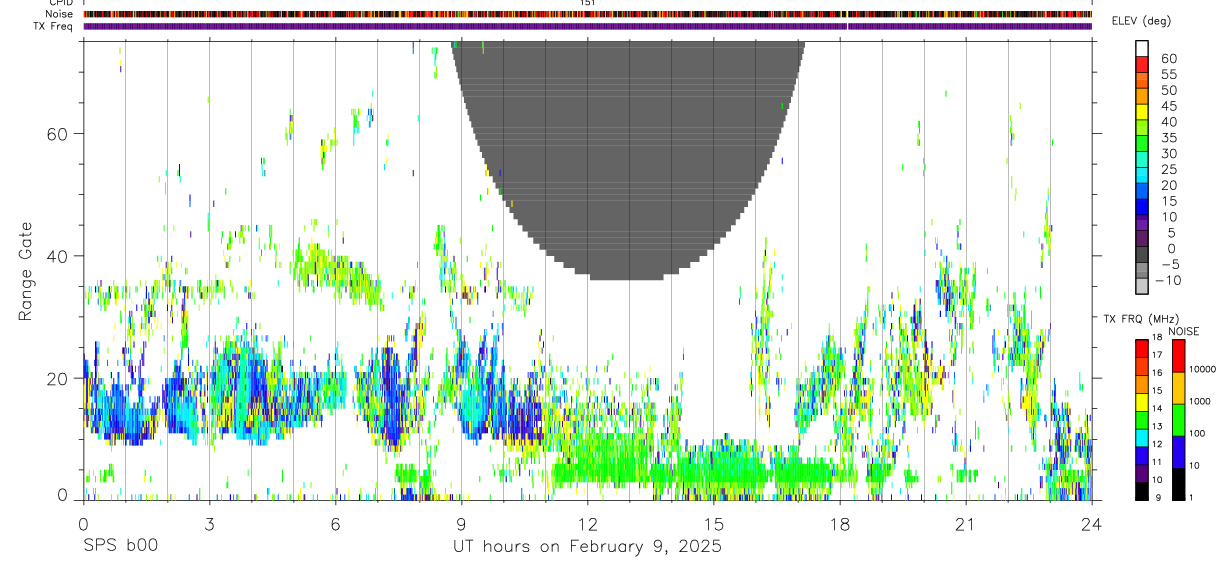Click the '50' value on ELEV colorbar
Screen dimensions: 1228x567
pos(1168,90)
